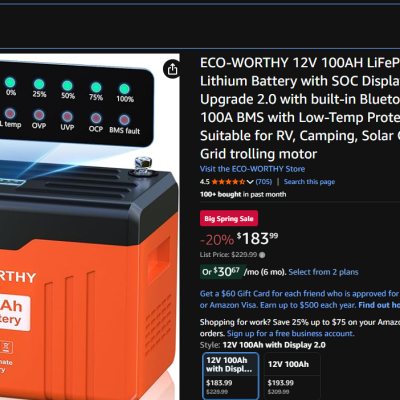Click Search this page link
Viewport: 400px width, 400px height.
(309, 182)
